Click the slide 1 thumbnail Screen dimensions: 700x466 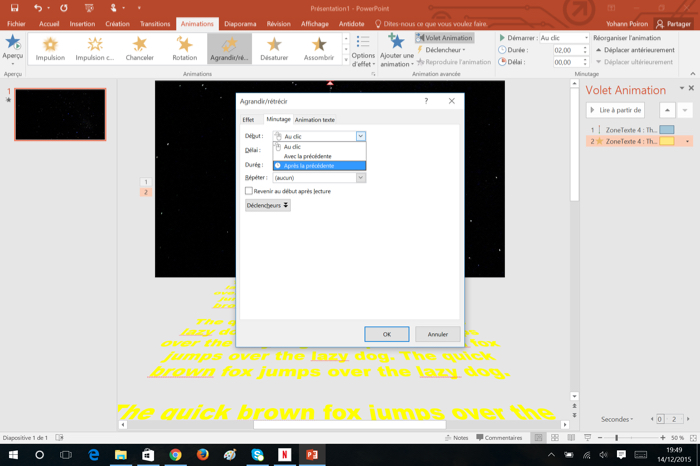click(x=60, y=114)
